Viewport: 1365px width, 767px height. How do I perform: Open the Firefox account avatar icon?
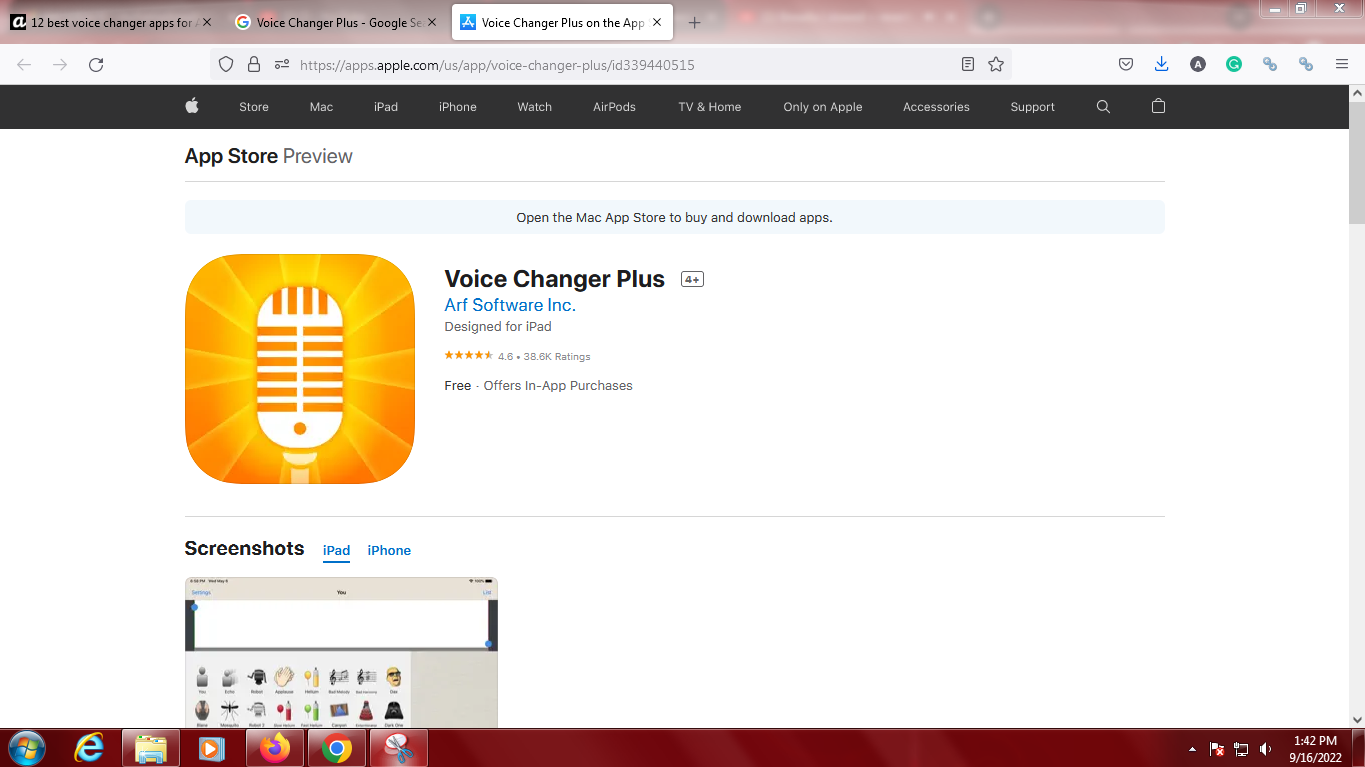(1198, 64)
